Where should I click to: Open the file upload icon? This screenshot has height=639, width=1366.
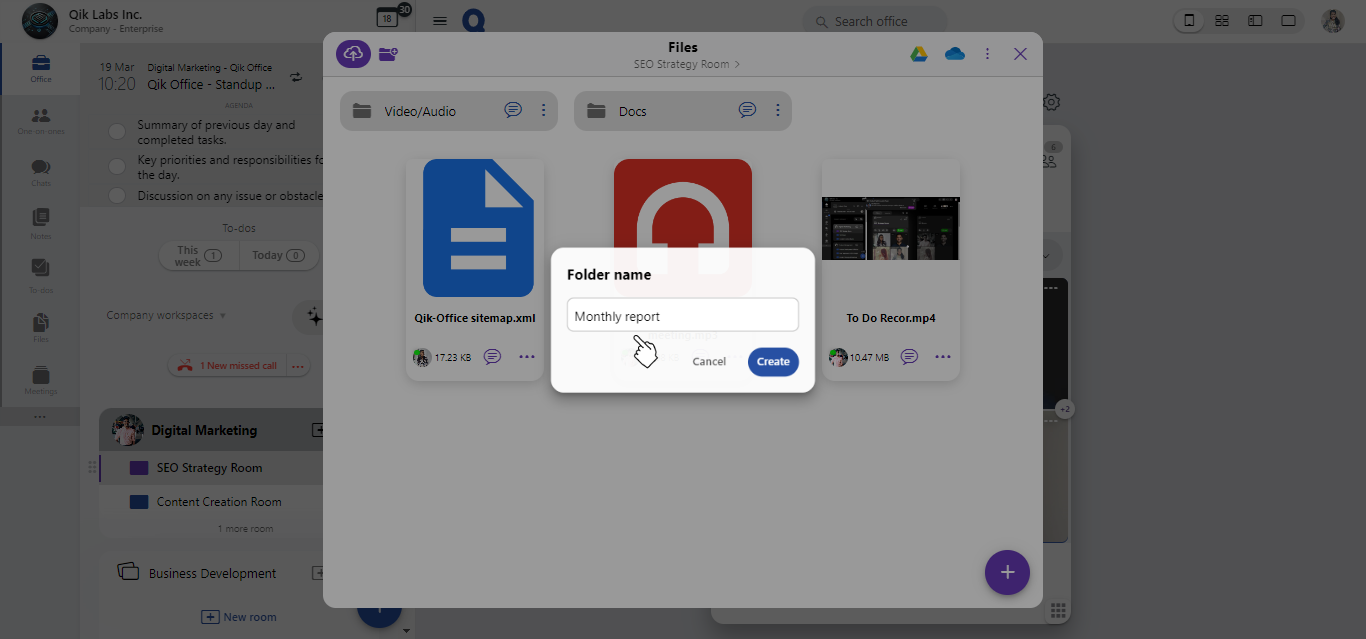[352, 53]
